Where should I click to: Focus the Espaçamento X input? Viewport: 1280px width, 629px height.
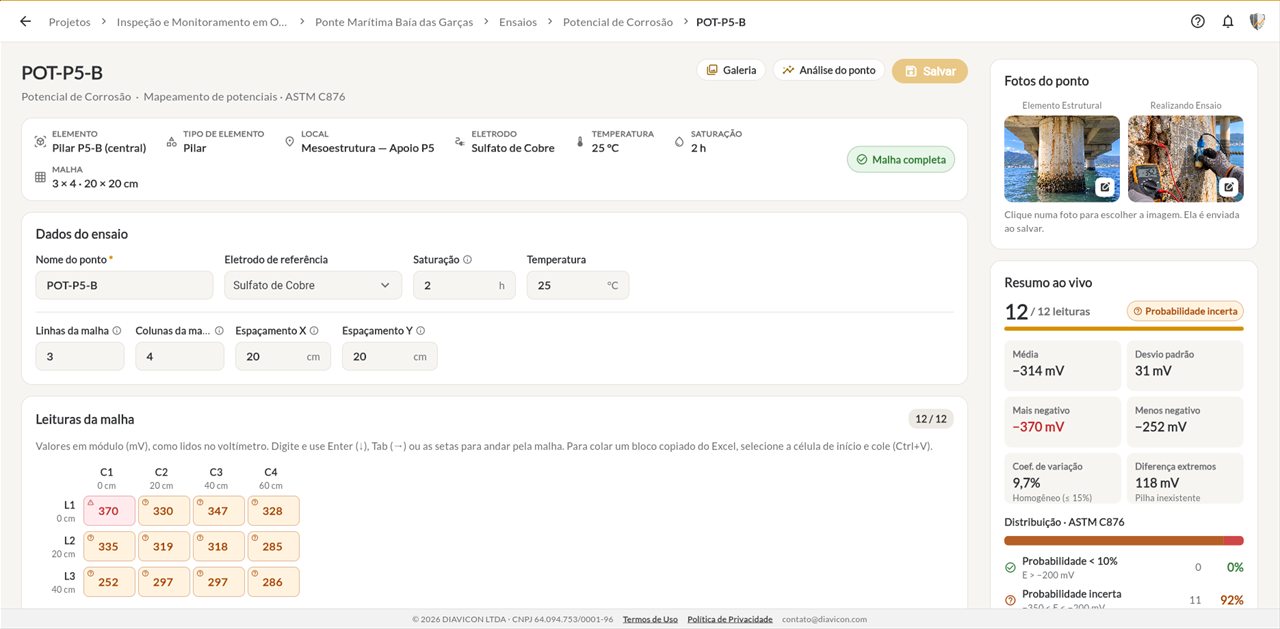[283, 356]
